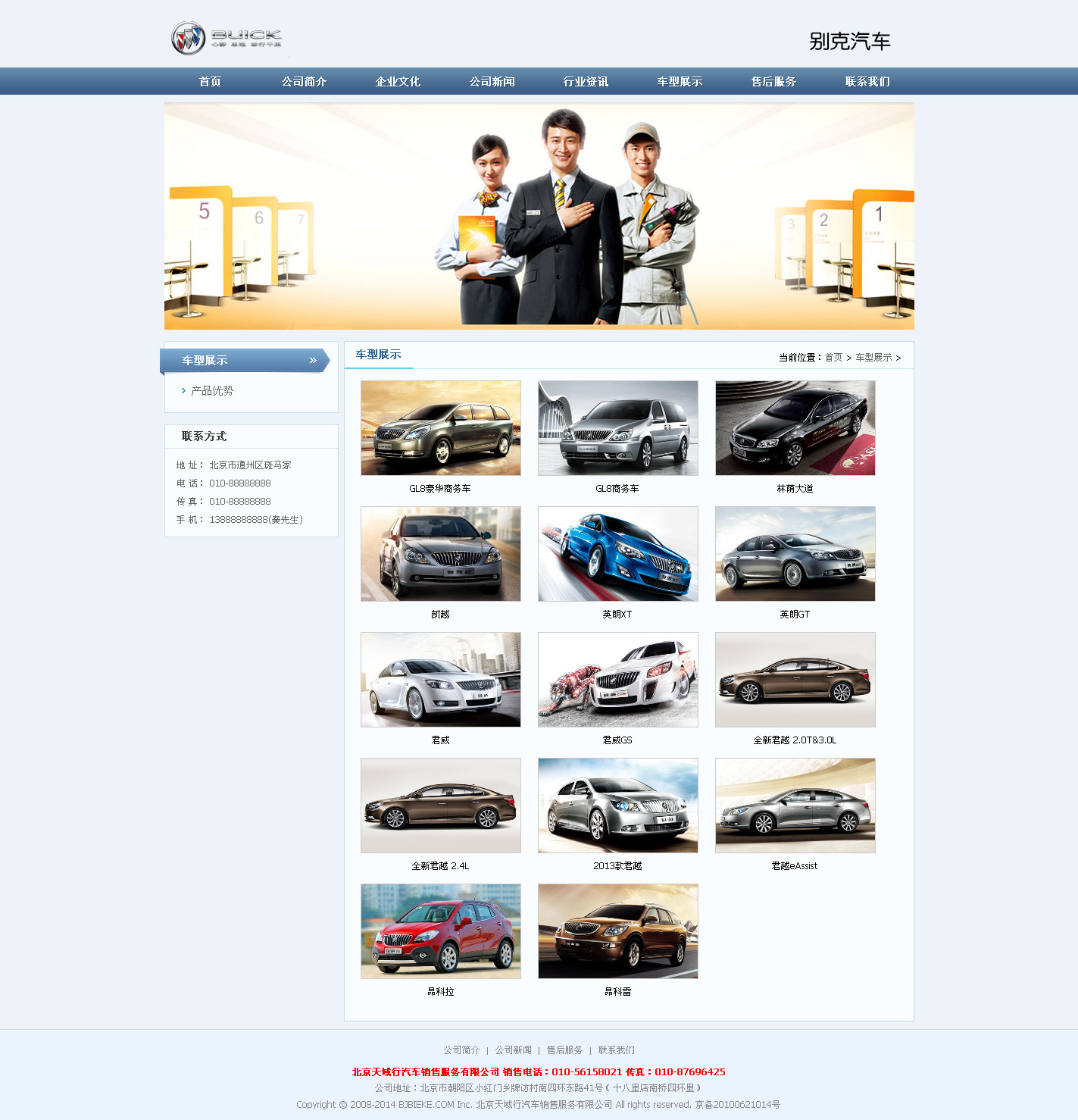Screen dimensions: 1078x1120
Task: View the 林荫大道 car image
Action: coord(795,428)
